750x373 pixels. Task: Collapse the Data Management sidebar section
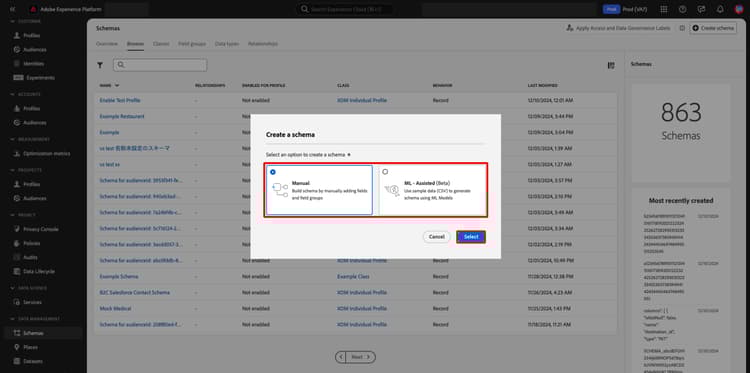coord(12,319)
